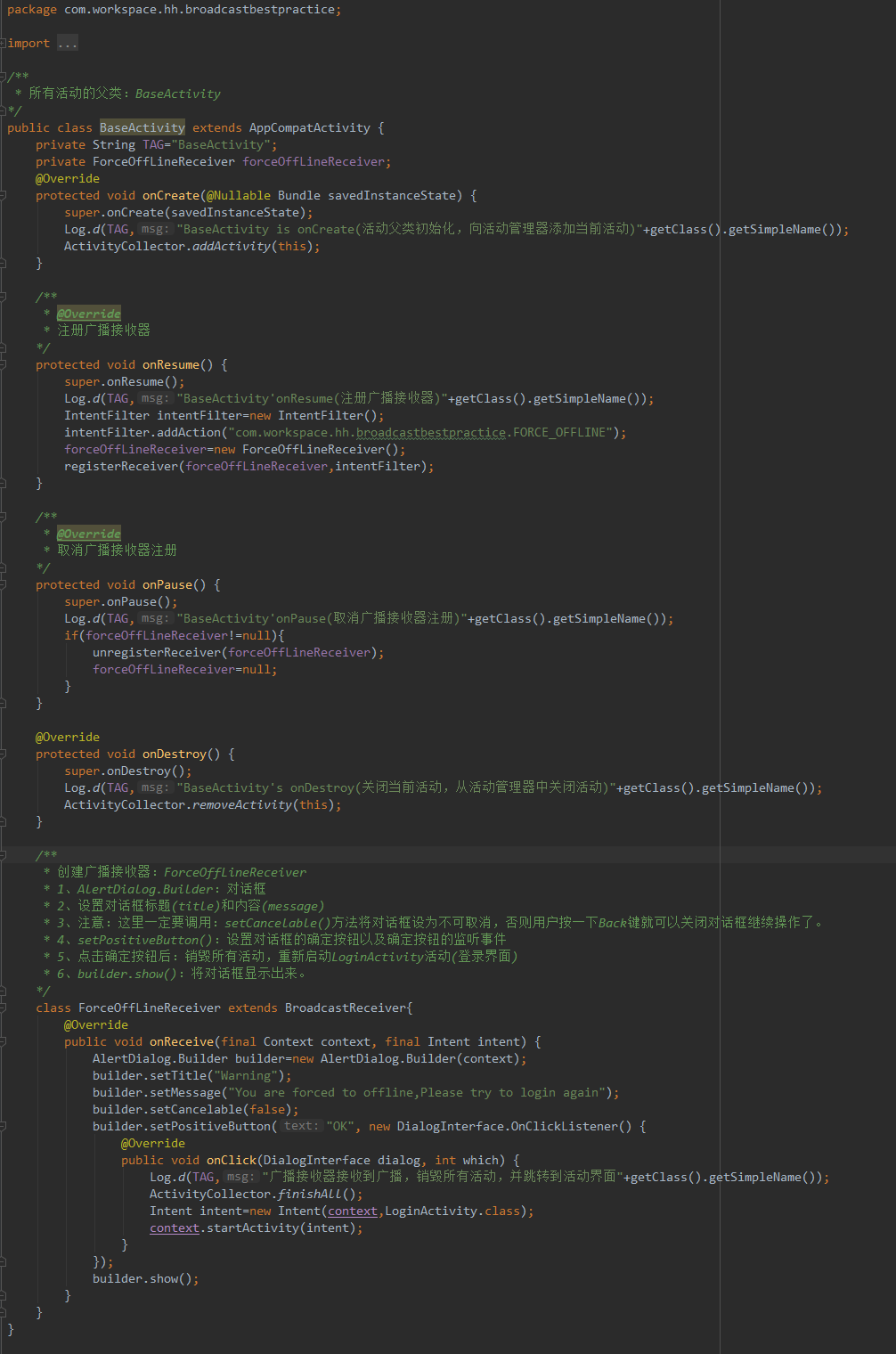896x1354 pixels.
Task: Click the IntentFilter type at start of declaration line
Action: pyautogui.click(x=107, y=415)
